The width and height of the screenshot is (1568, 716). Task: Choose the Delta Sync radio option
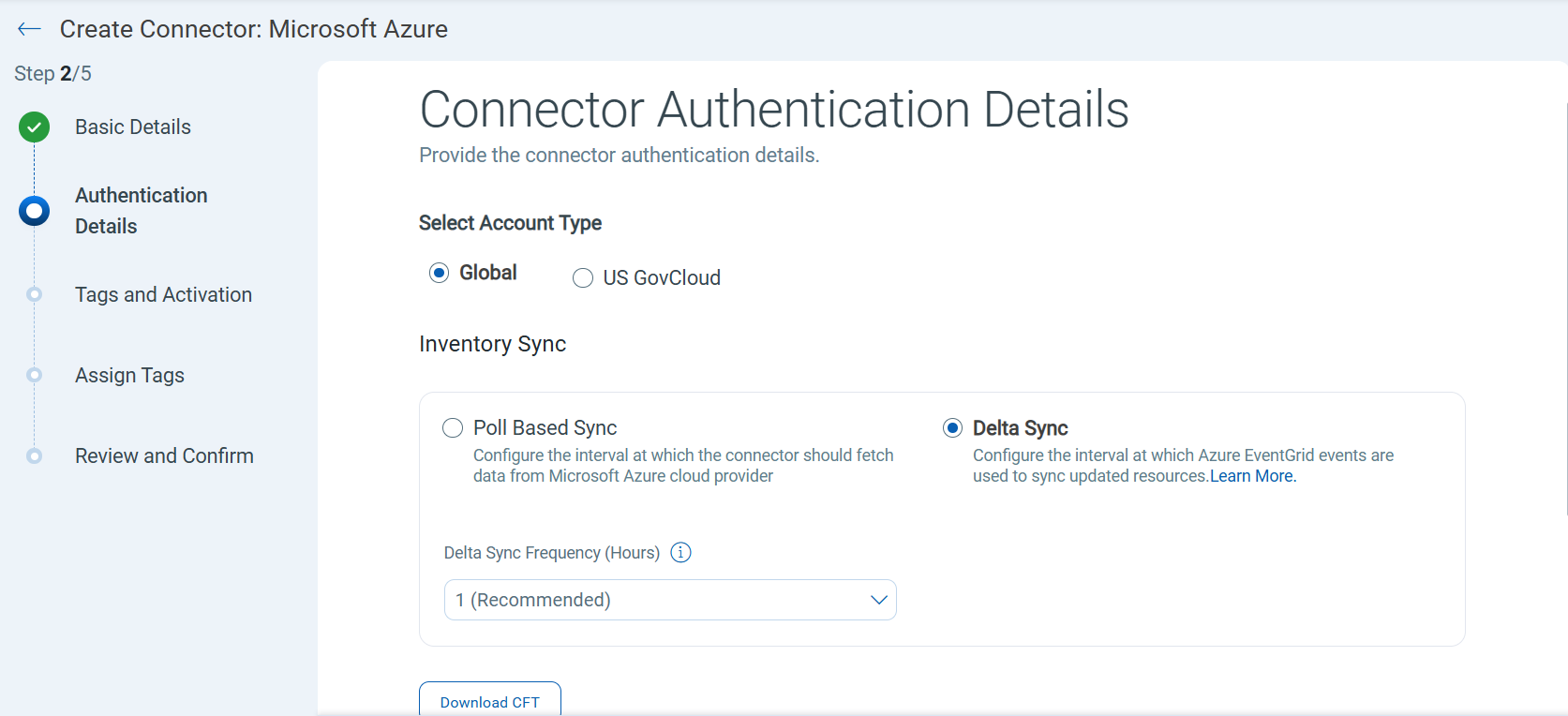952,428
